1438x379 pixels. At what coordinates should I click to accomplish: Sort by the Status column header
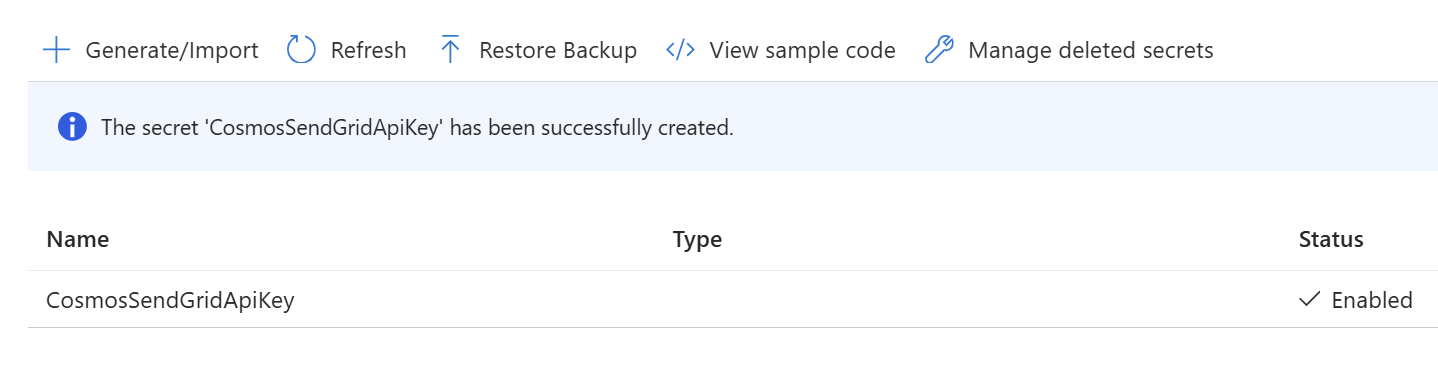click(x=1331, y=240)
